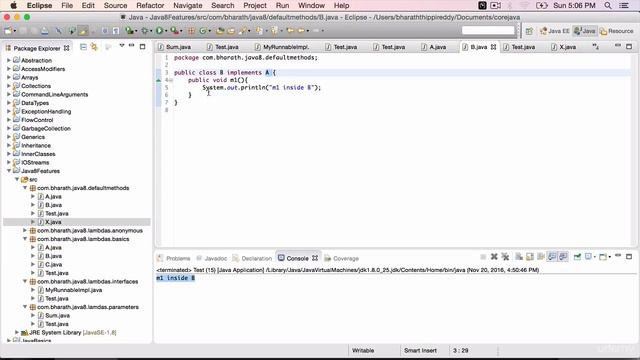Click the Open Perspective icon
The height and width of the screenshot is (360, 640).
(529, 31)
